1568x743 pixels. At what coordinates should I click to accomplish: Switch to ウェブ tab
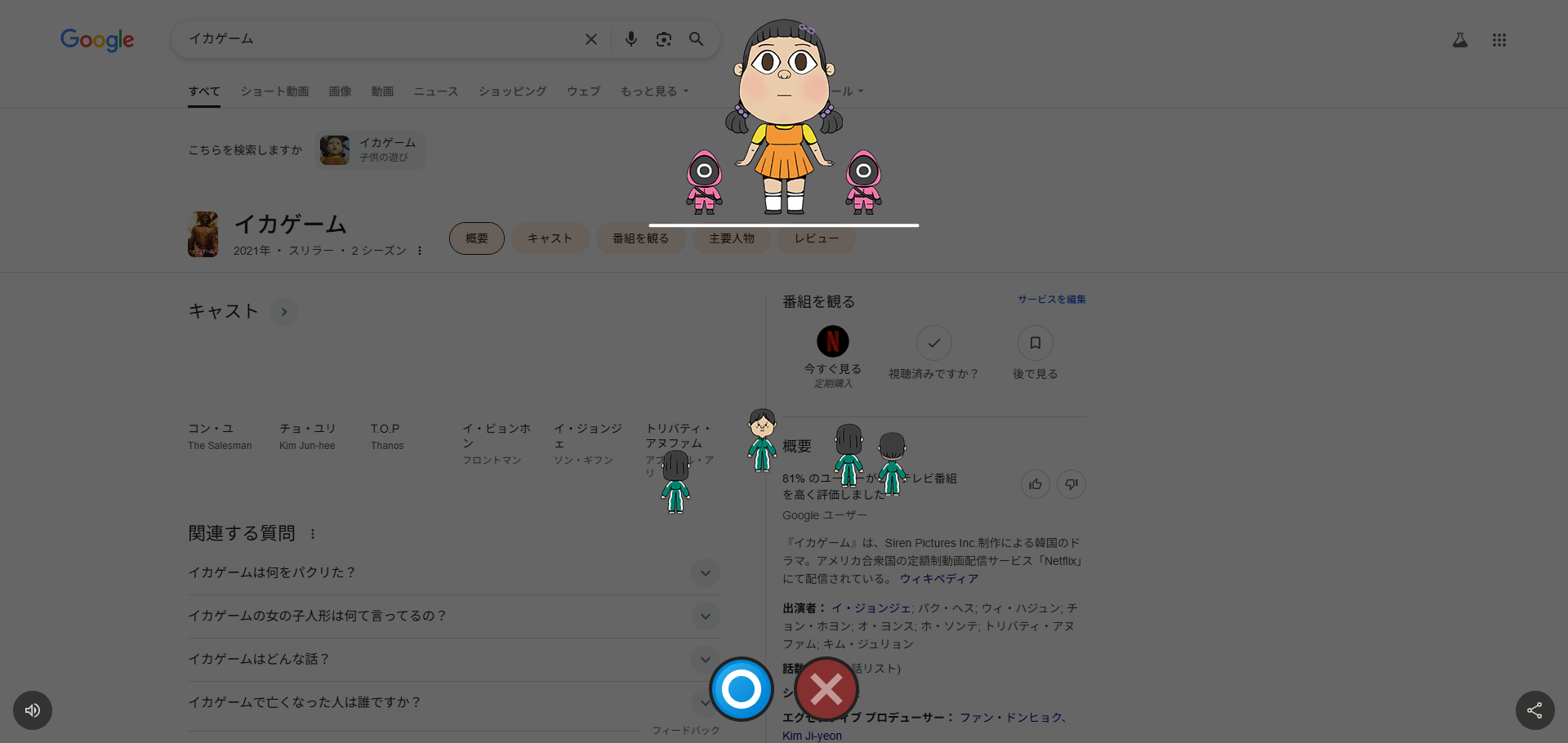pos(584,91)
